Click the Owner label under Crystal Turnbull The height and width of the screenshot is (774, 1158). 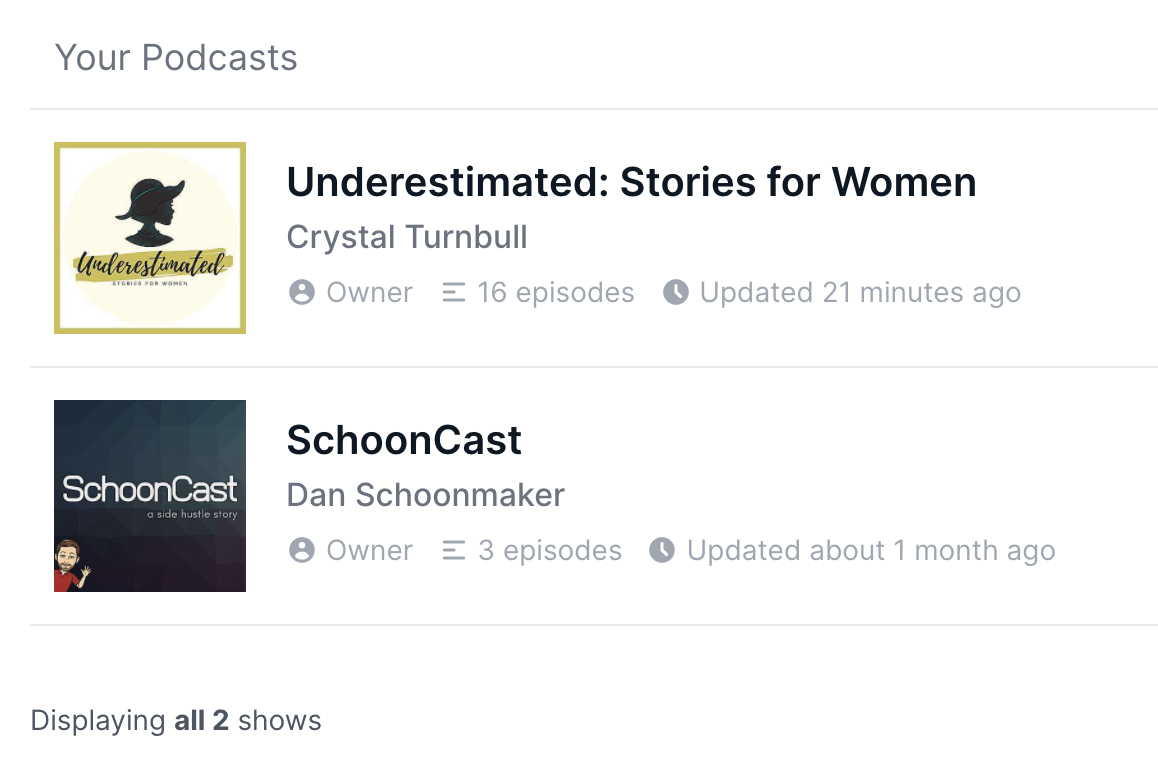[370, 293]
